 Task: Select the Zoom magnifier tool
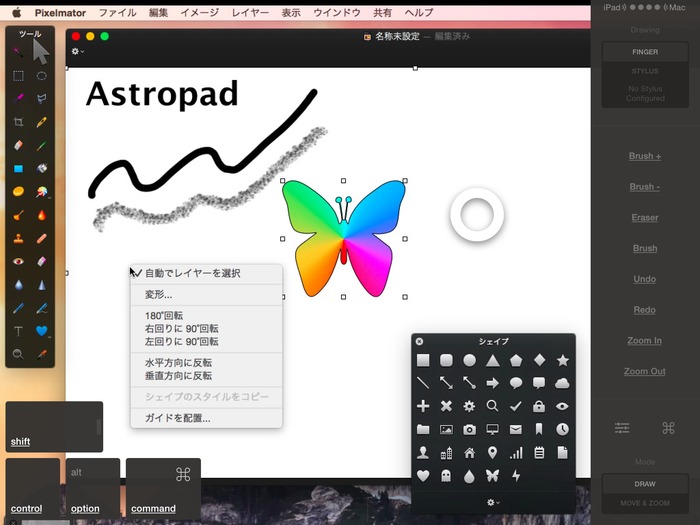click(18, 354)
